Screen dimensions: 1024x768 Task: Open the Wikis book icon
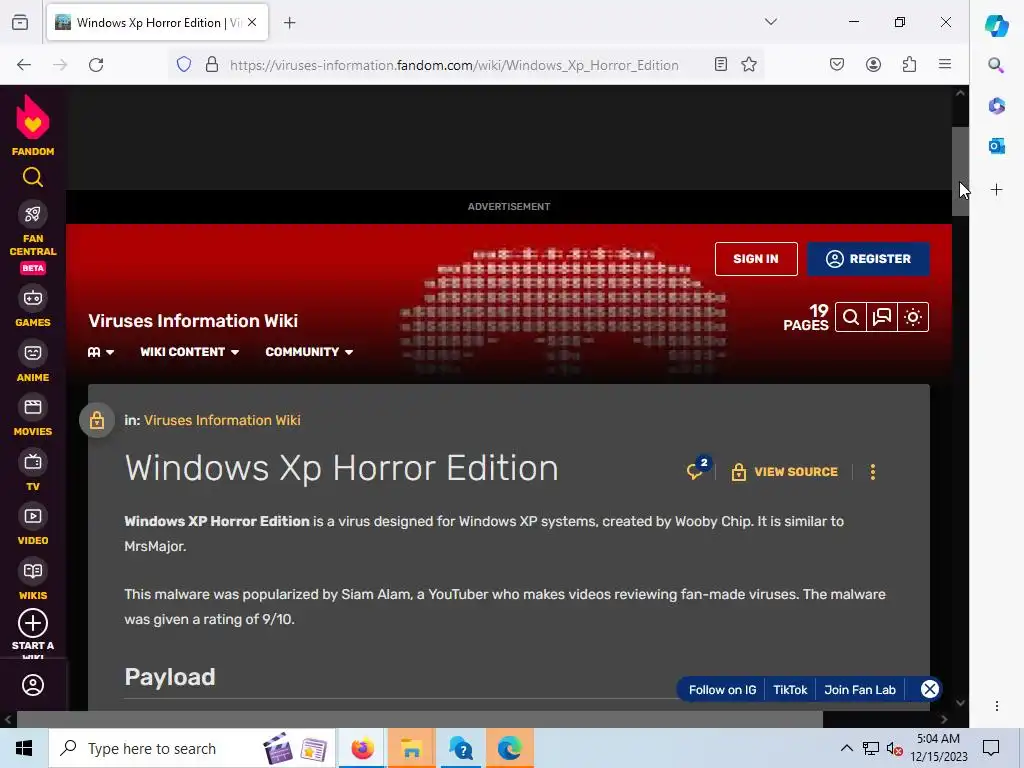33,571
